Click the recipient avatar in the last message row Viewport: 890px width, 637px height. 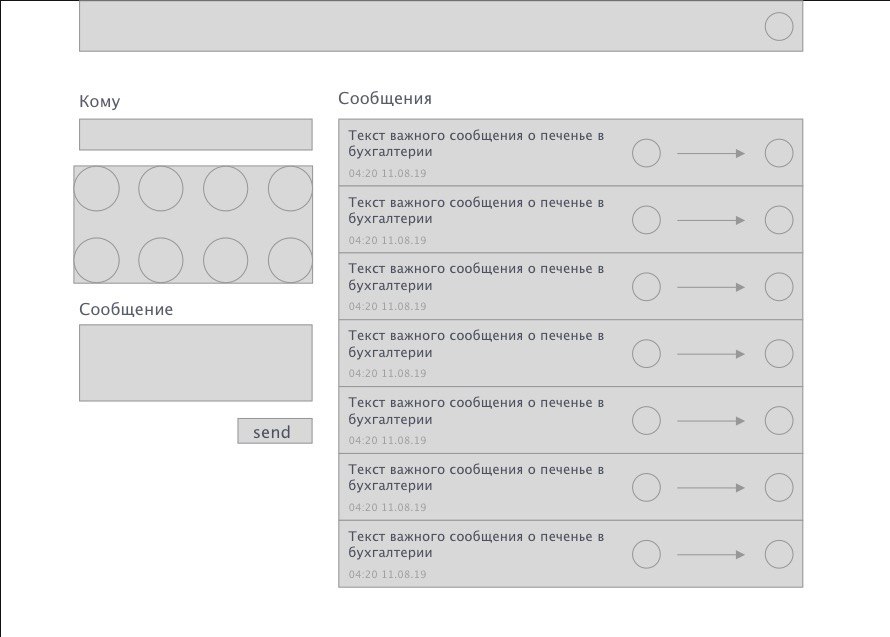click(x=779, y=555)
